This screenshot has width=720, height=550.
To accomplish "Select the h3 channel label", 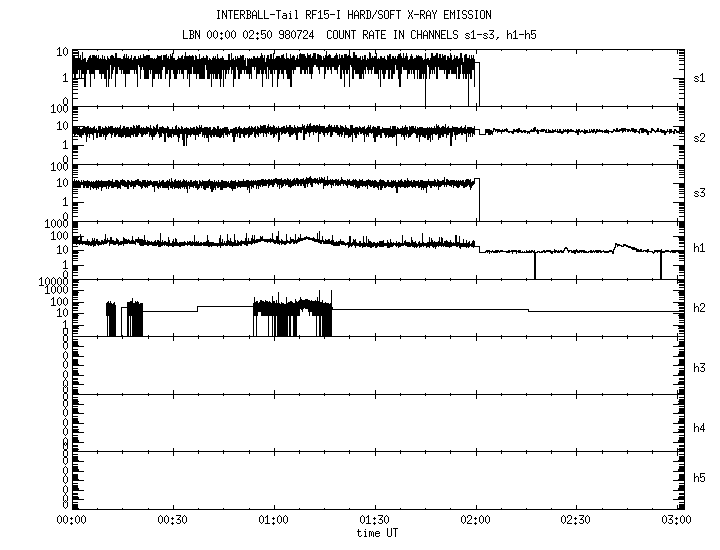I will pos(700,367).
